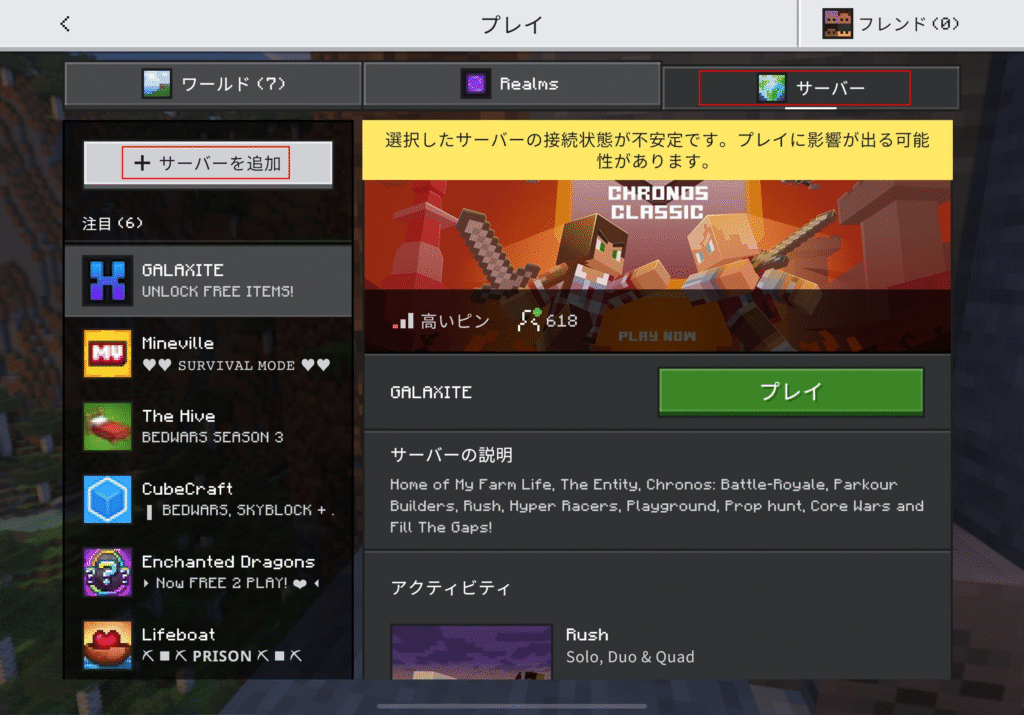Click the PRISON subtitle under Lifeboat
The width and height of the screenshot is (1024, 715).
[221, 656]
